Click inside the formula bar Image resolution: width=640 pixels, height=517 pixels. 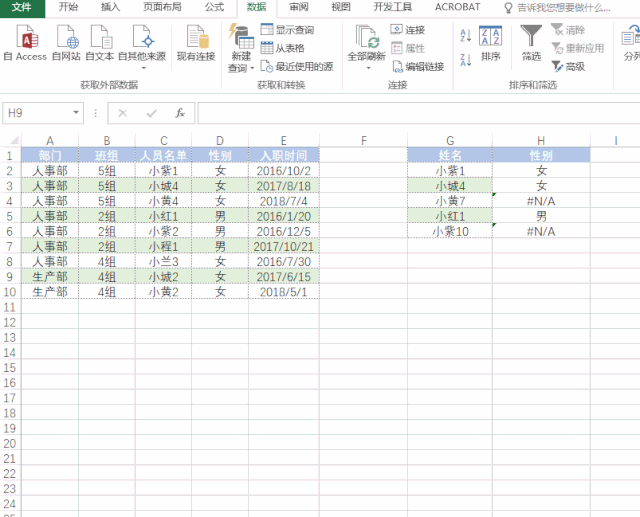(419, 113)
